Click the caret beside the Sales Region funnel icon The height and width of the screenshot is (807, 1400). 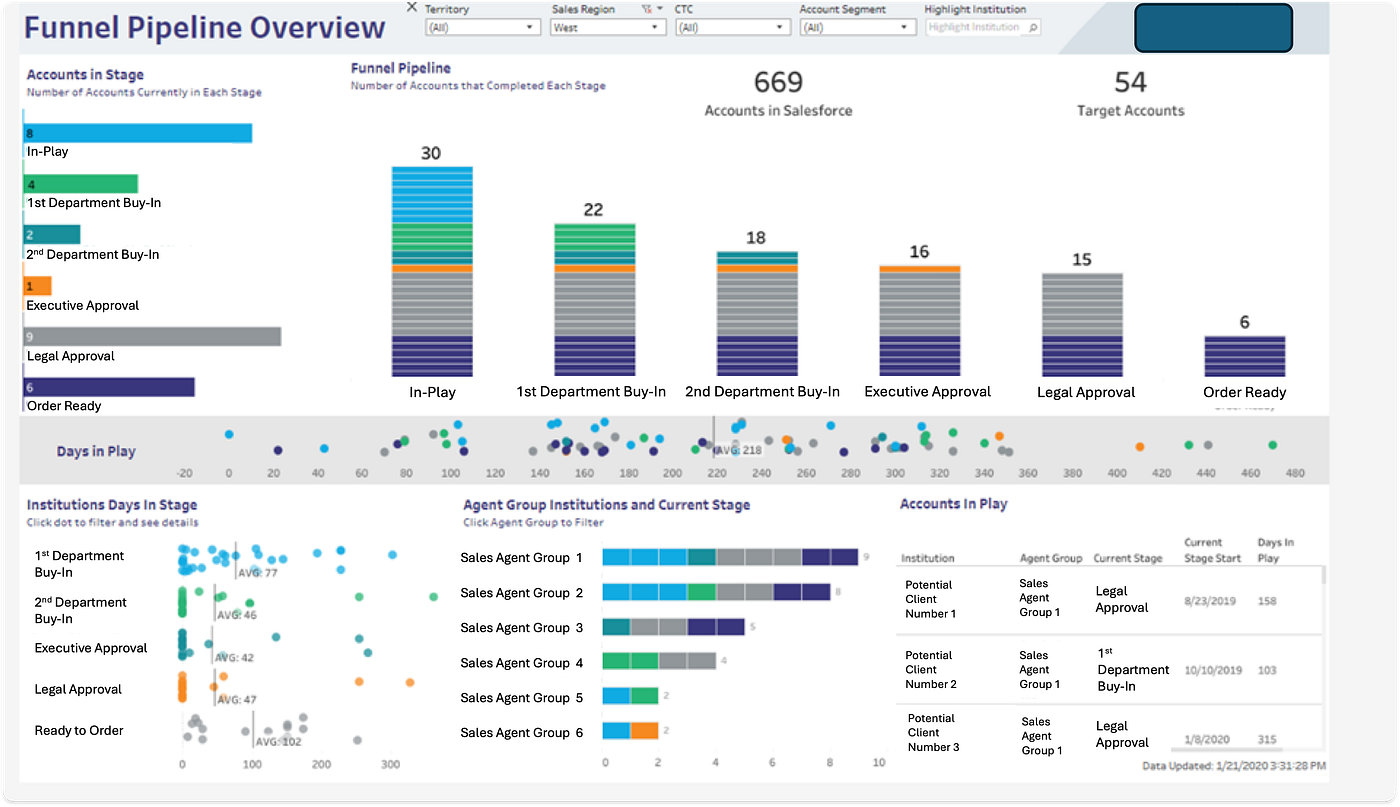[x=658, y=8]
